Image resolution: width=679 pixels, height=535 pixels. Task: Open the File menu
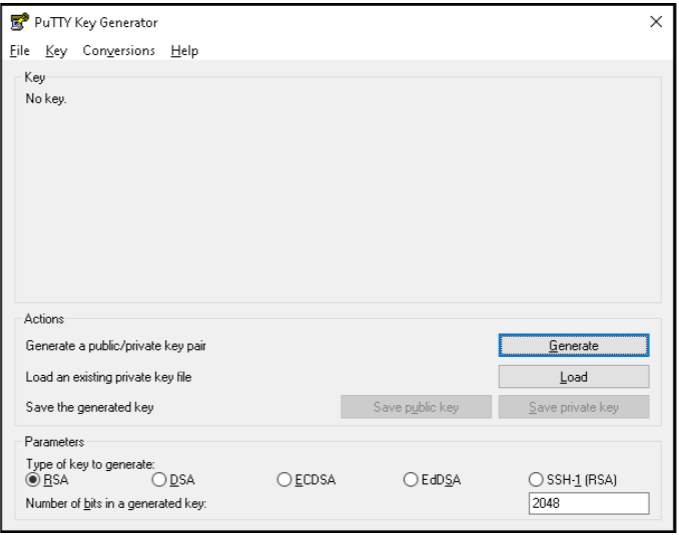pos(19,51)
